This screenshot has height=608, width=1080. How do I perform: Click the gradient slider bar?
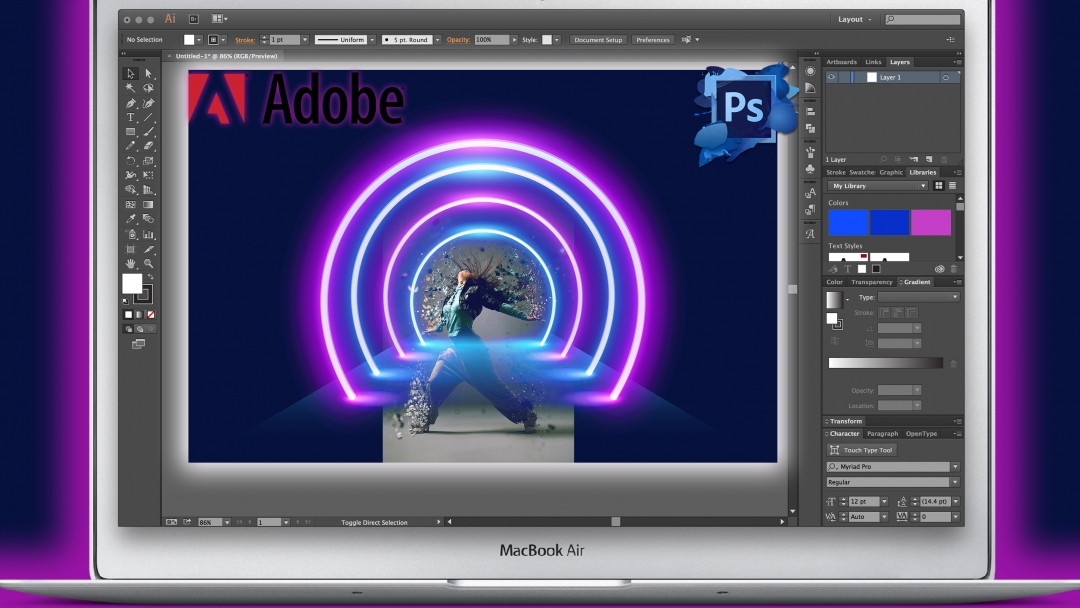885,363
